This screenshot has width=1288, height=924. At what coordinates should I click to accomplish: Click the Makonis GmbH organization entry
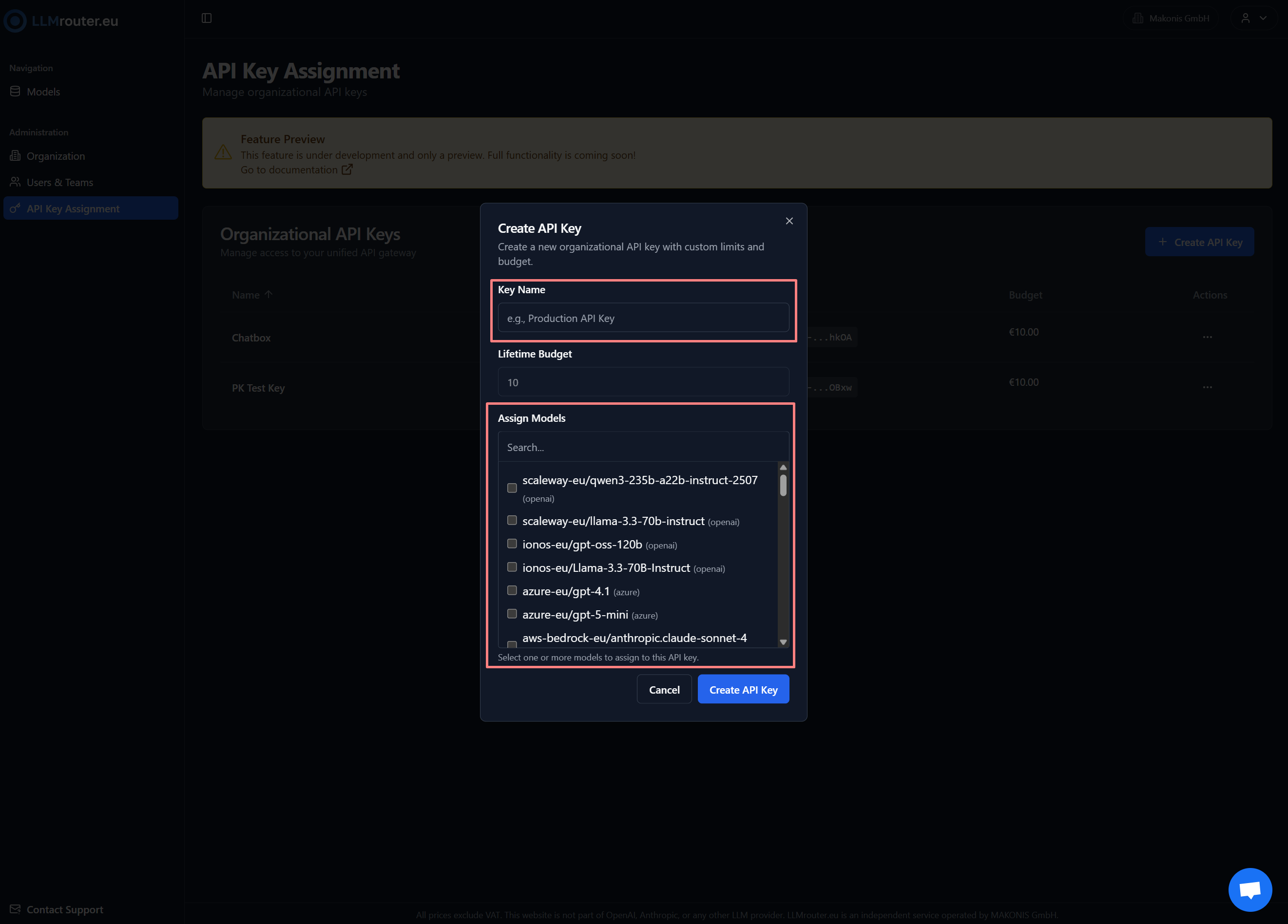(1171, 18)
